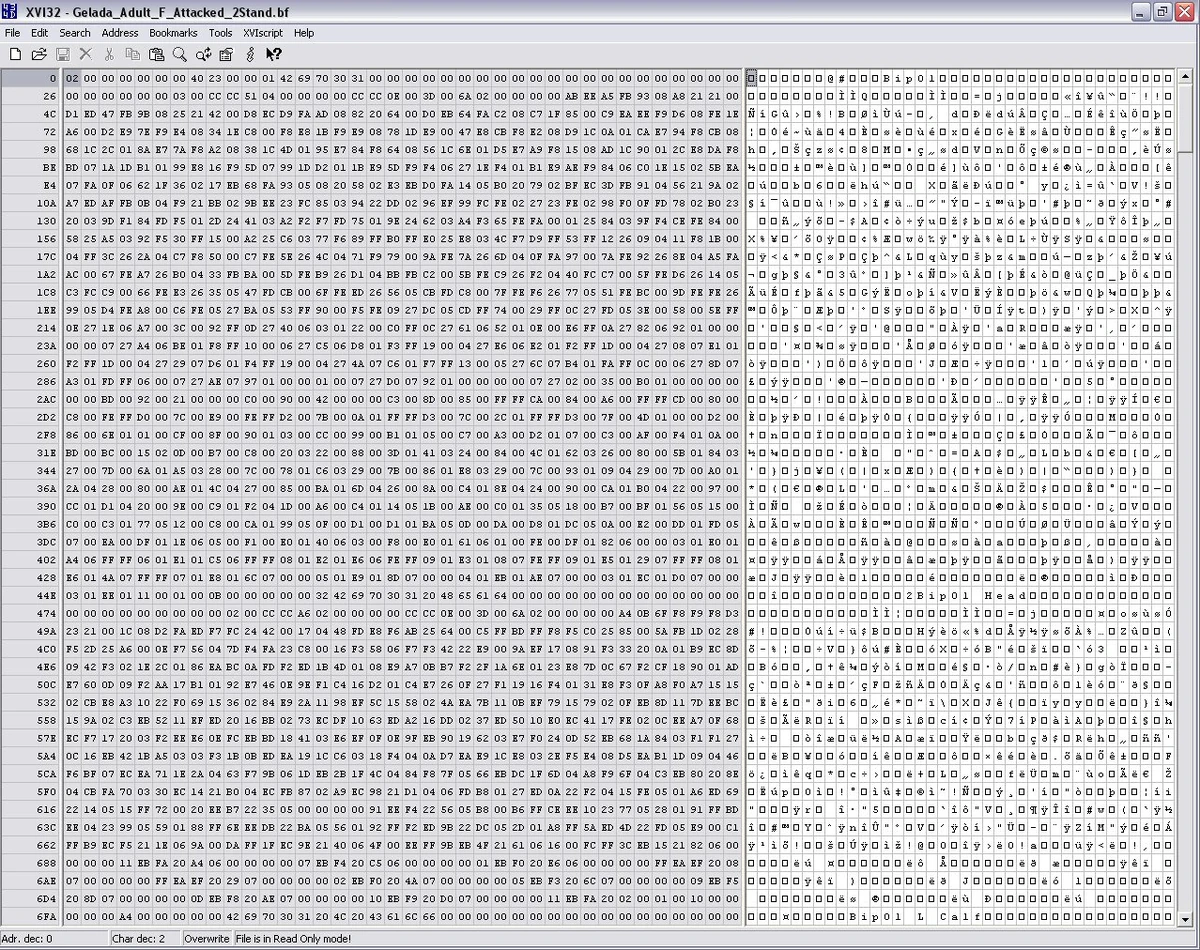
Task: Open the Goto Address dialog icon
Action: [x=227, y=54]
